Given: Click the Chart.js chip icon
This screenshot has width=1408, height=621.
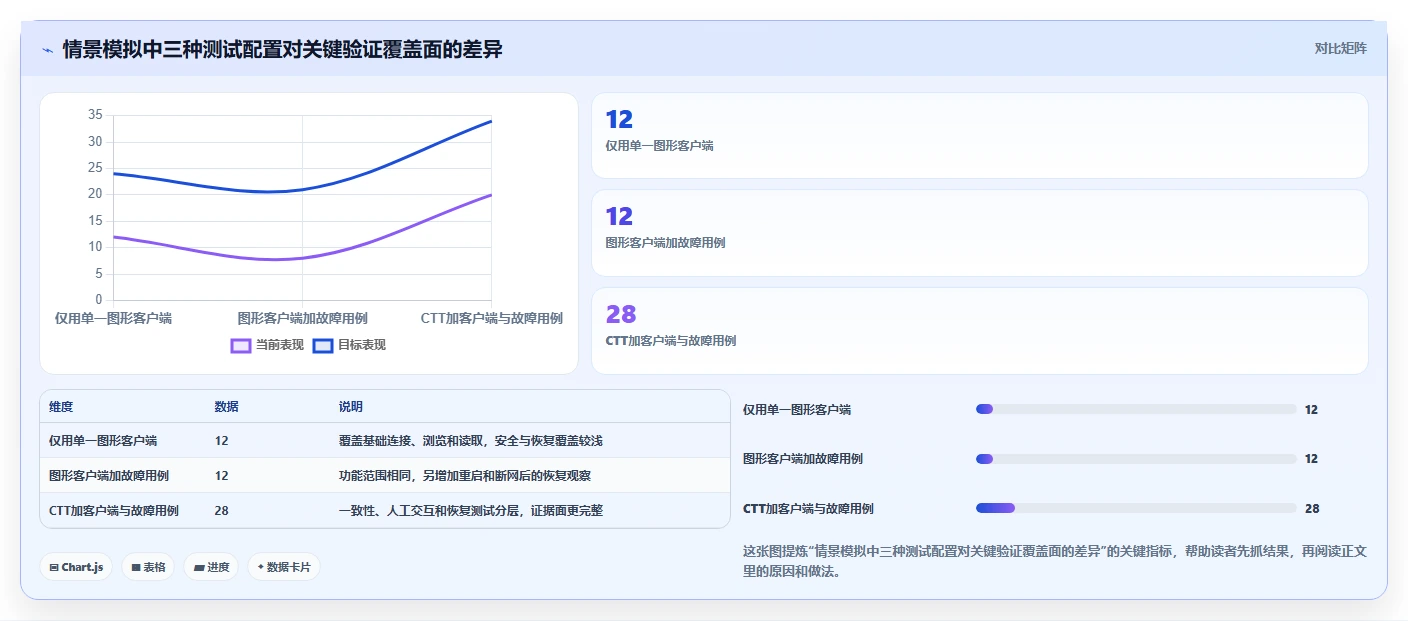Looking at the screenshot, I should [x=54, y=567].
